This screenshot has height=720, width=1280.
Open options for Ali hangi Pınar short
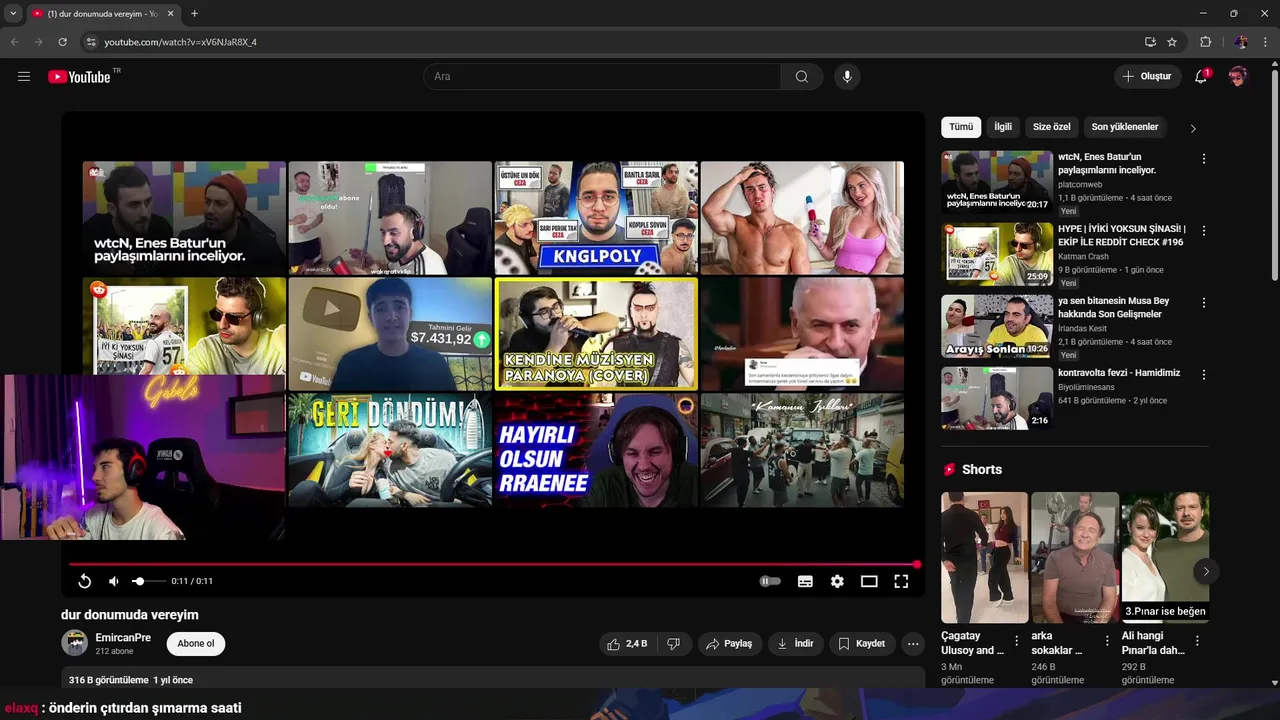coord(1197,641)
